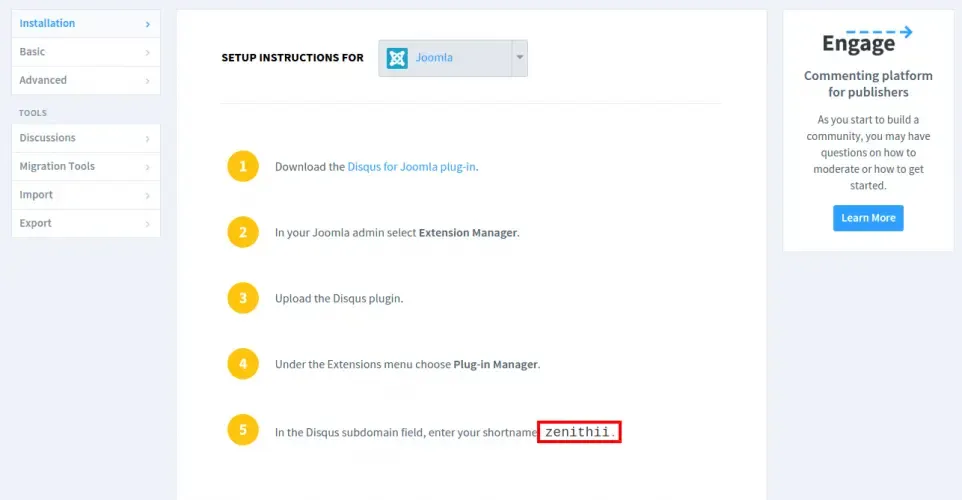The image size is (962, 500).
Task: Click the platform dropdown arrow button
Action: click(x=520, y=58)
